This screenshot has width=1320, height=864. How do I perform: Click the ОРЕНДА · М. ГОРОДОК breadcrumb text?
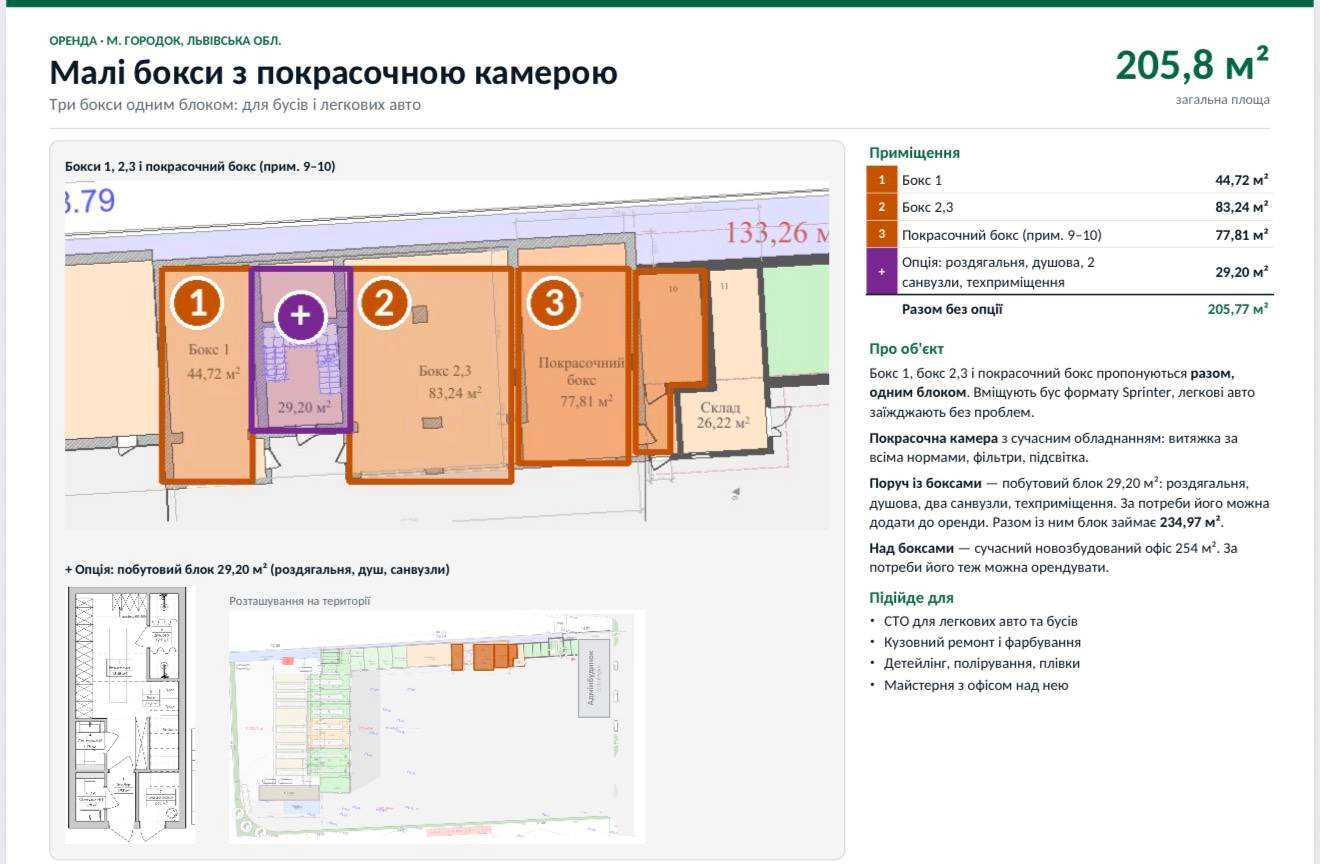tap(165, 41)
